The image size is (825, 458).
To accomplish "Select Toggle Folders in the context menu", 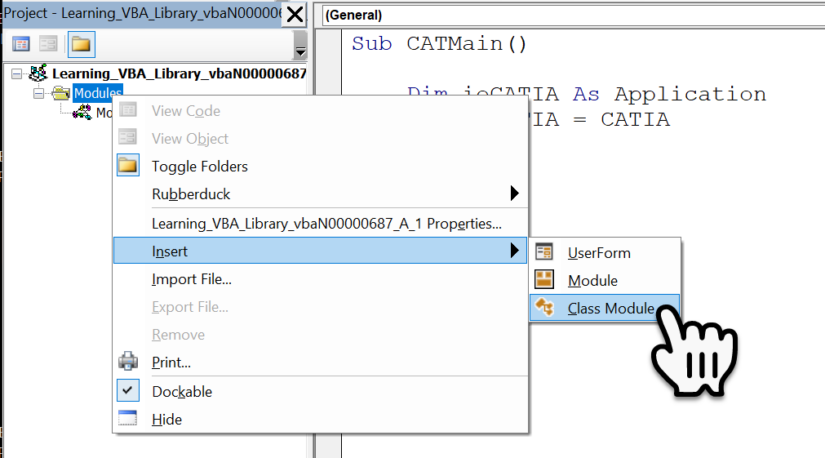I will point(199,166).
